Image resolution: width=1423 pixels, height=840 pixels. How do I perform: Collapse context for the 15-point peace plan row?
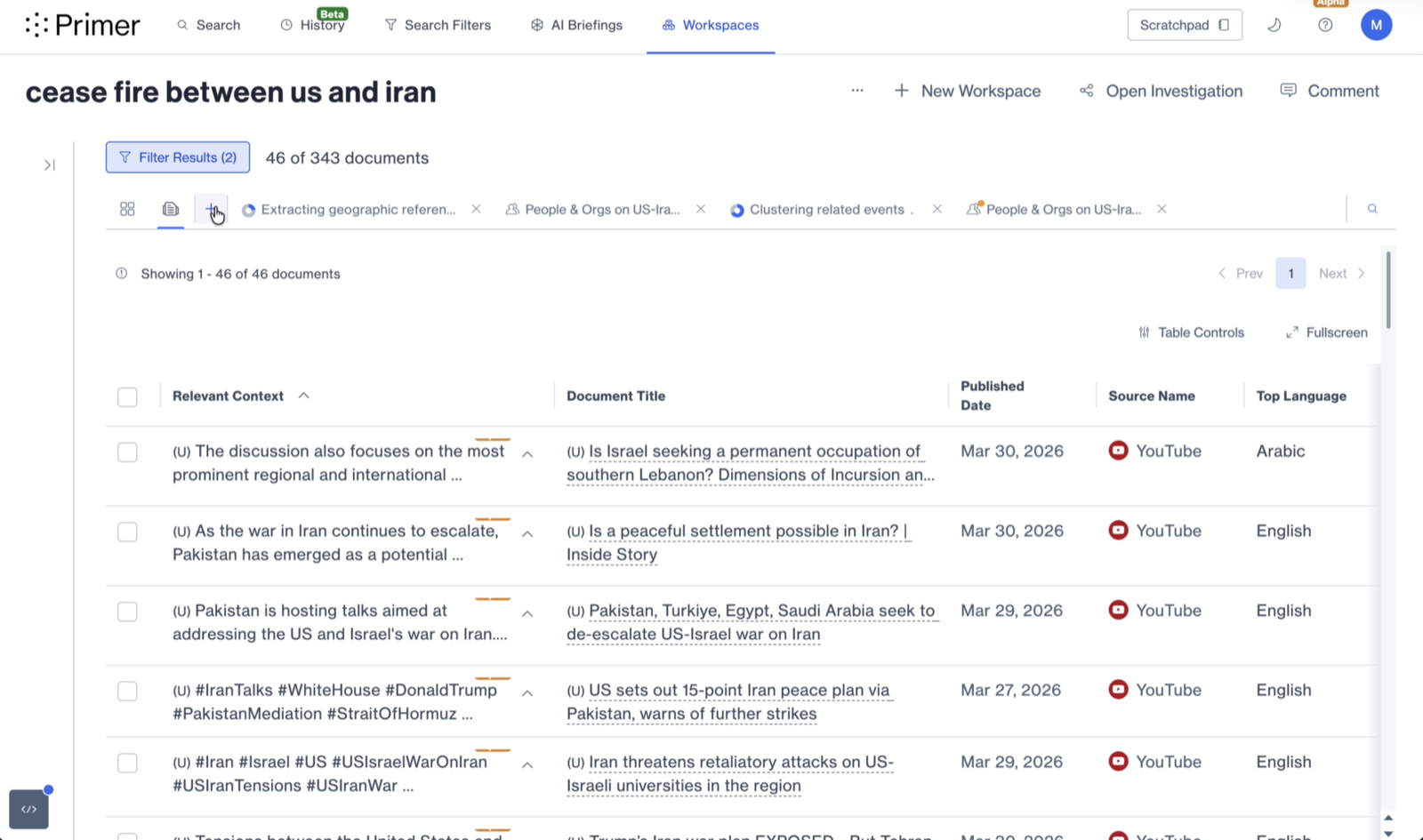(x=527, y=693)
